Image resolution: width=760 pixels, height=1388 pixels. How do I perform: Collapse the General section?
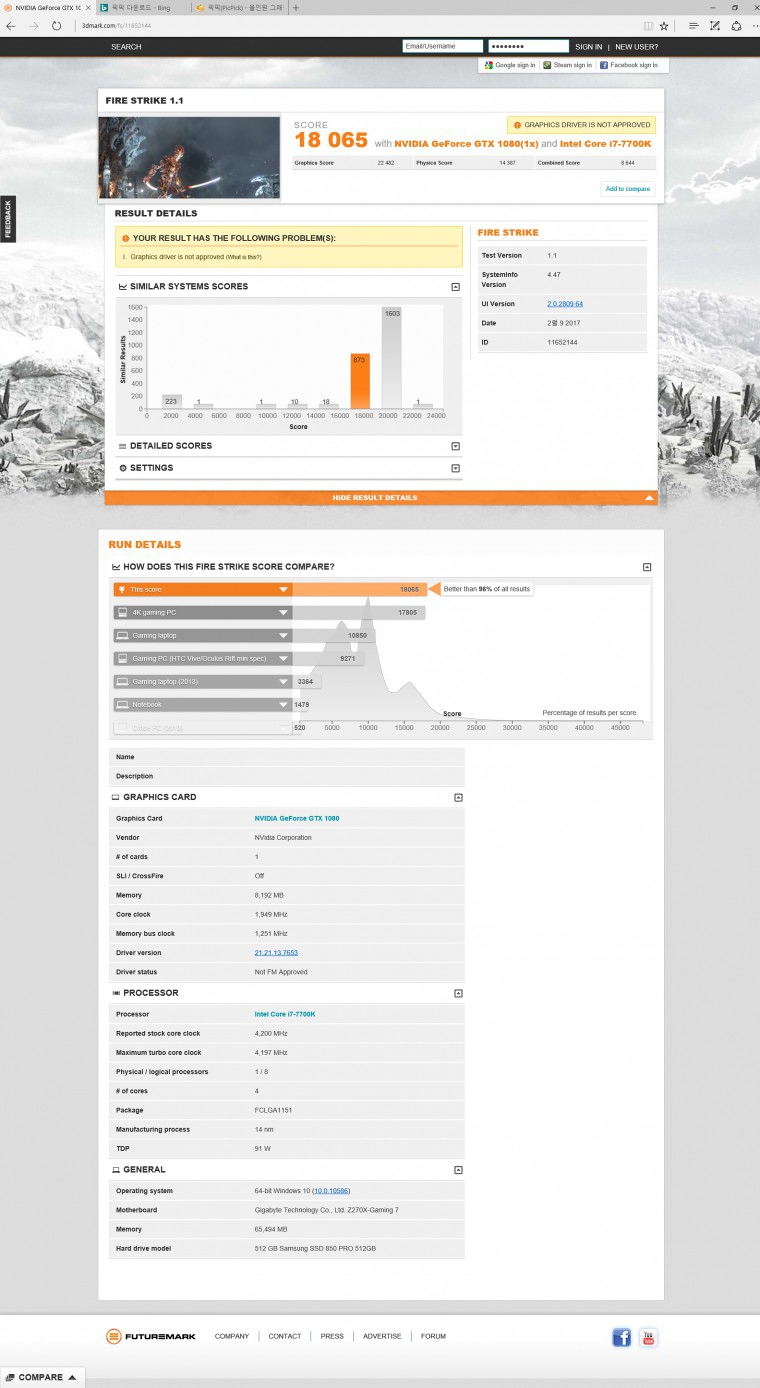click(x=458, y=1170)
